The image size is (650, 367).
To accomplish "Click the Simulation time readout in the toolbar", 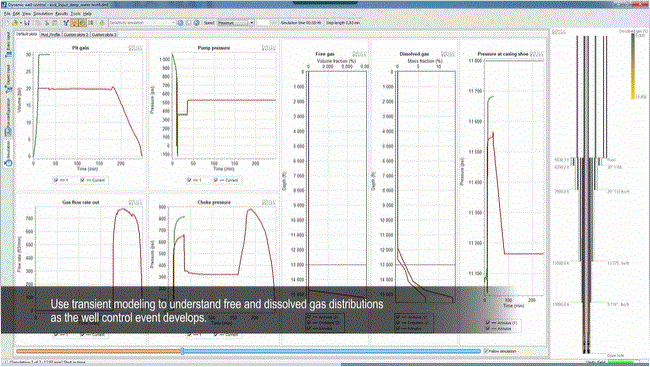I will tap(301, 23).
